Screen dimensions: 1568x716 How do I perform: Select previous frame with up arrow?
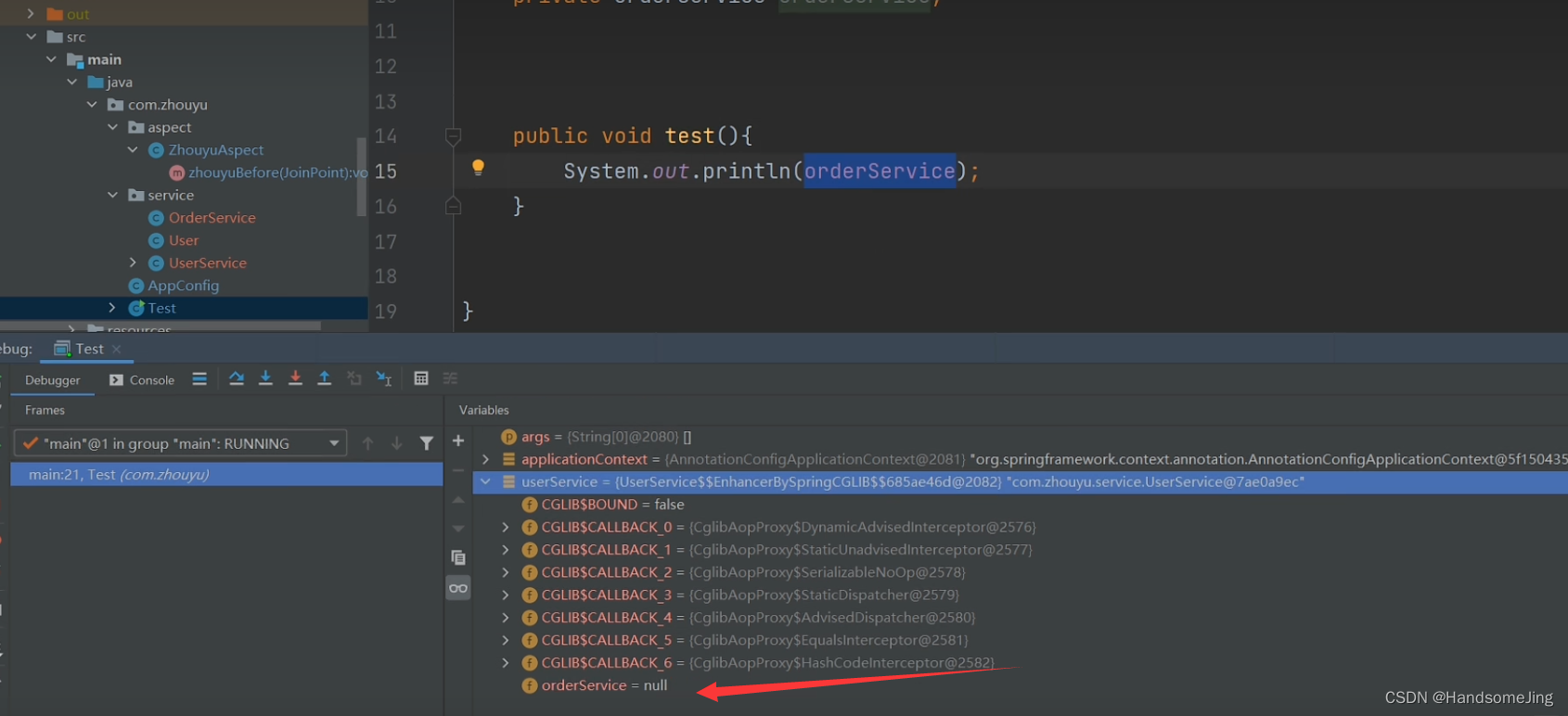pos(368,443)
